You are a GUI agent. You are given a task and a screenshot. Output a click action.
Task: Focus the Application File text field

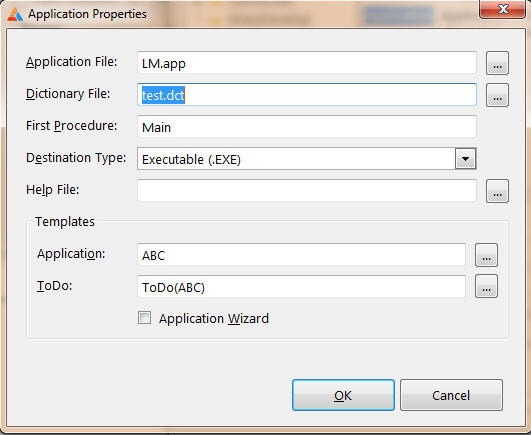coord(307,63)
